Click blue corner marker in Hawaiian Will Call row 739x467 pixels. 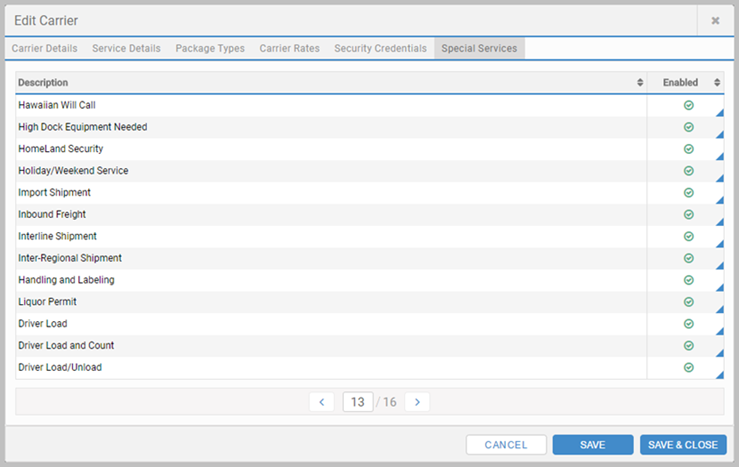(720, 113)
